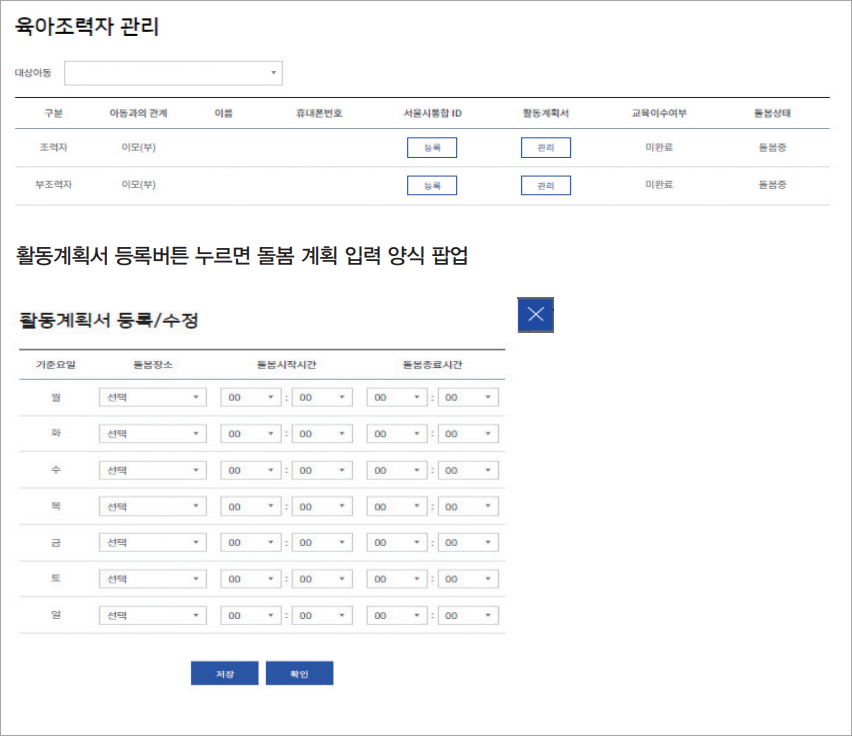Viewport: 852px width, 736px height.
Task: Click 등록 for 부조력자 서울시통합 ID
Action: coord(431,185)
